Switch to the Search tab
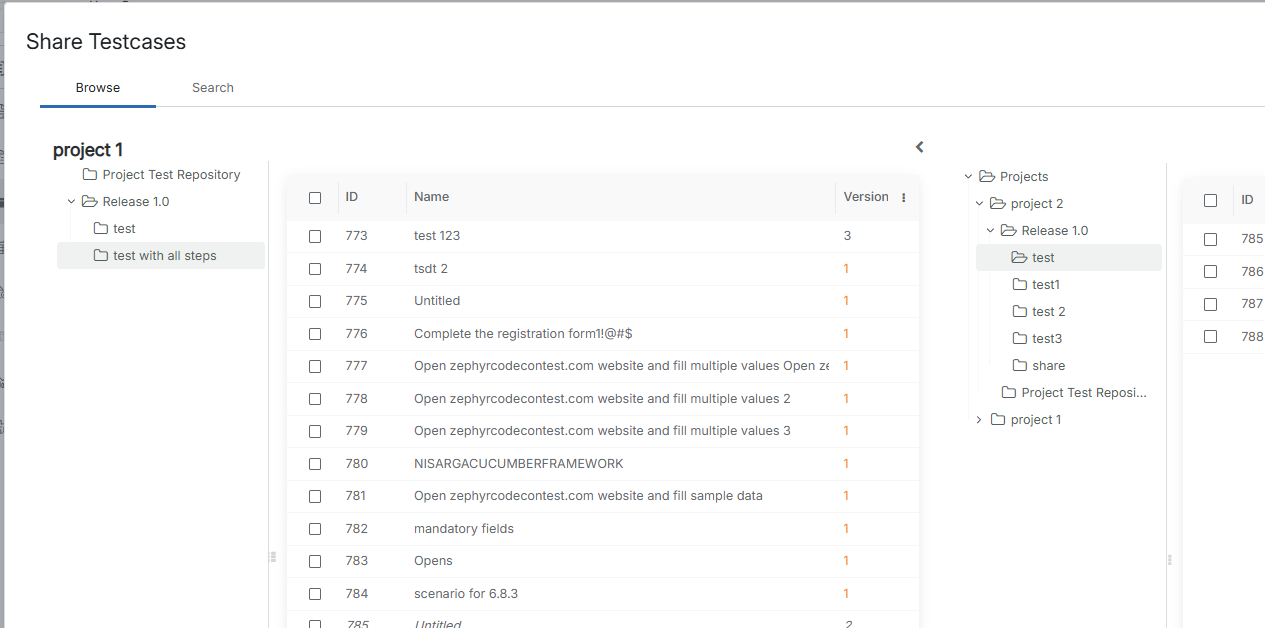This screenshot has height=628, width=1265. pyautogui.click(x=212, y=88)
